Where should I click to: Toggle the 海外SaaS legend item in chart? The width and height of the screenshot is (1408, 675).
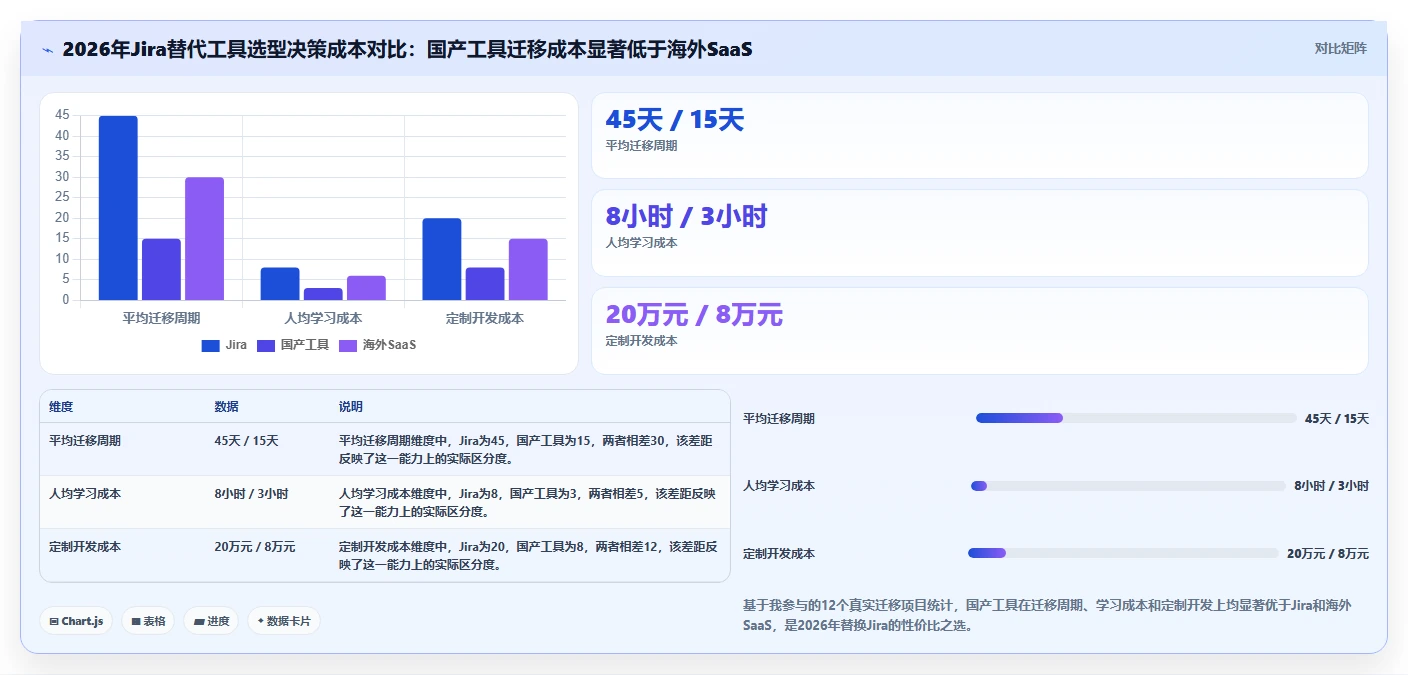377,345
